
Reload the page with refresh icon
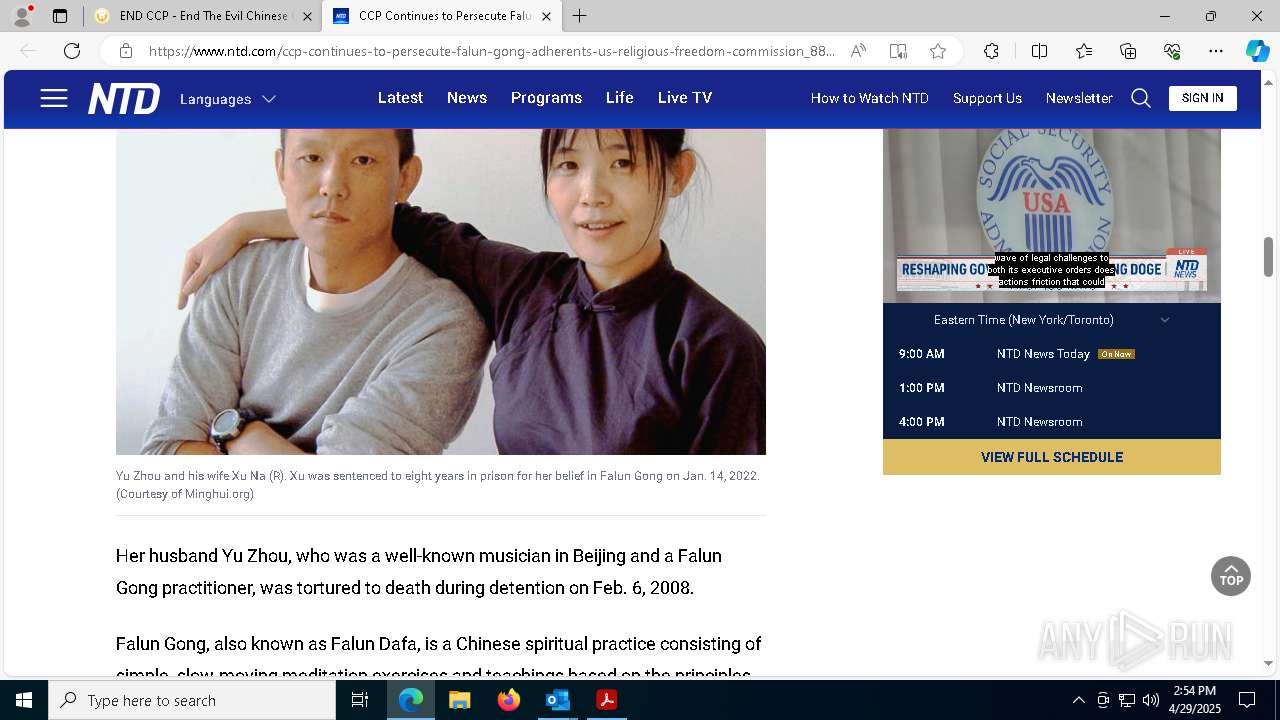coord(72,51)
